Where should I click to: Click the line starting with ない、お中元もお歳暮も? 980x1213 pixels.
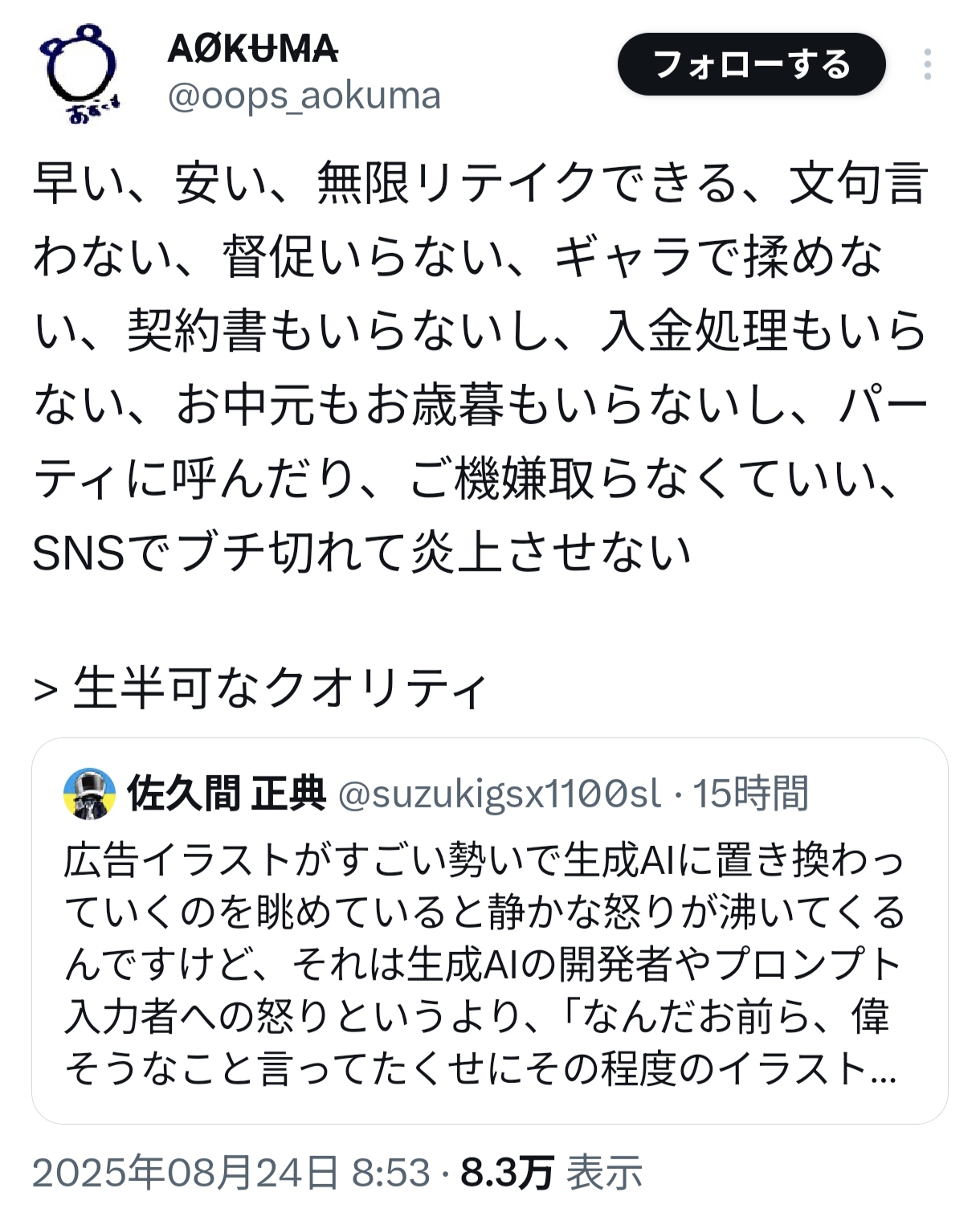480,405
